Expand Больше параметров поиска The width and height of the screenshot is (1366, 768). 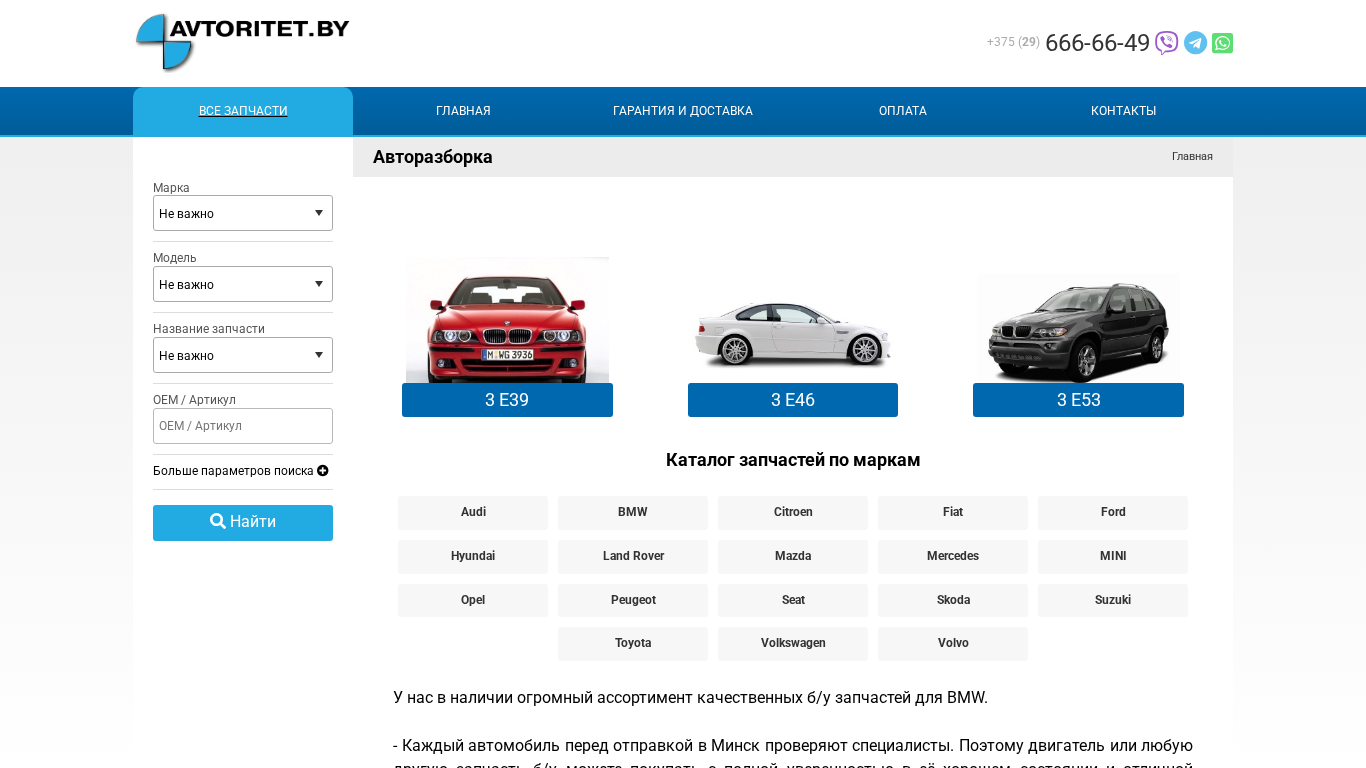coord(241,471)
